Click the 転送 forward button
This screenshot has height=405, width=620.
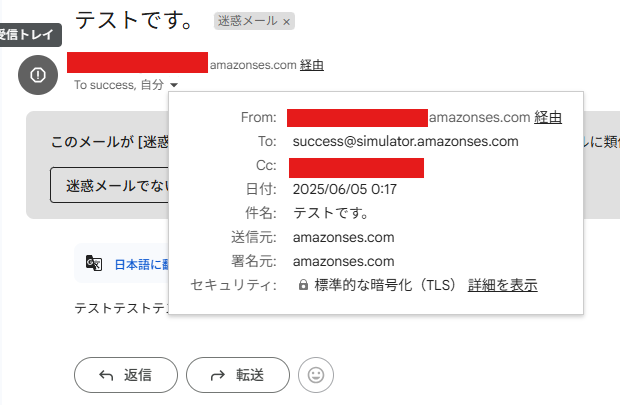(238, 375)
